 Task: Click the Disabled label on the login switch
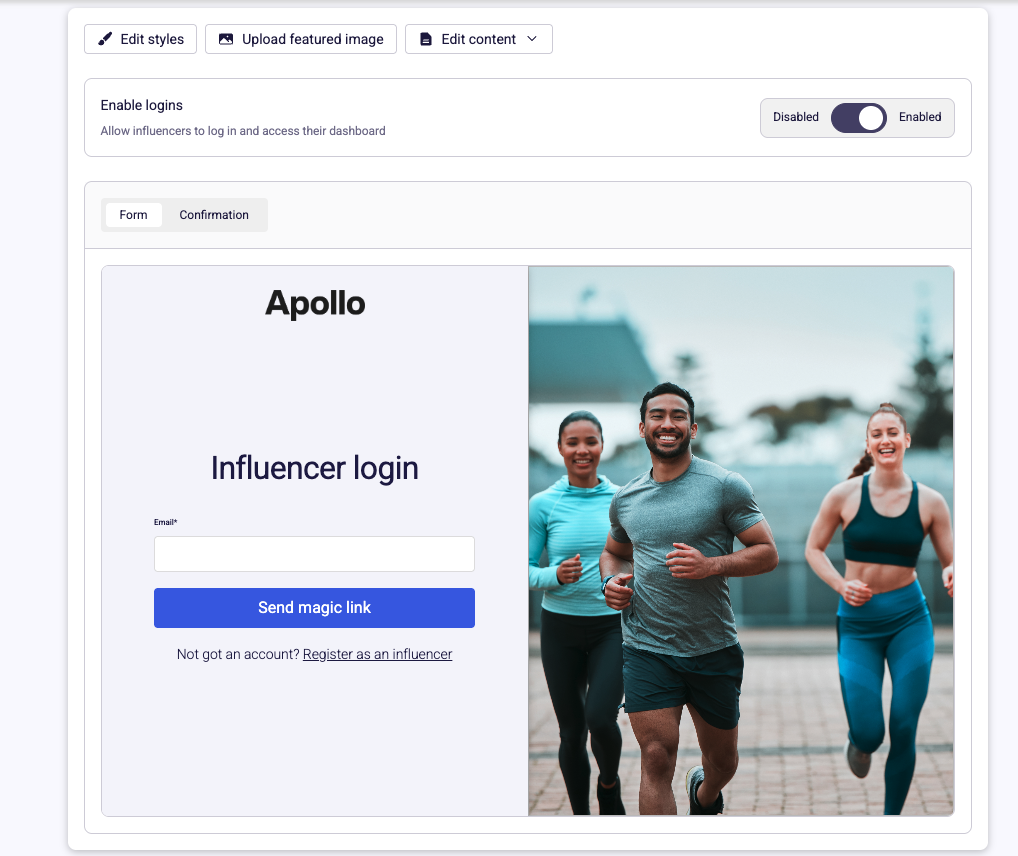coord(795,117)
